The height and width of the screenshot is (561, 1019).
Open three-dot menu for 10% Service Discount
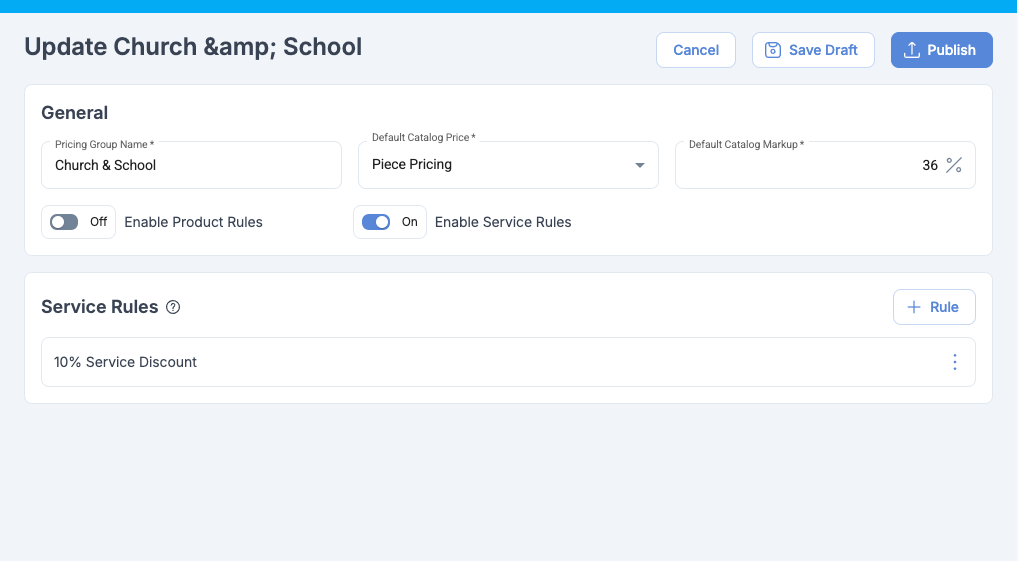(954, 362)
